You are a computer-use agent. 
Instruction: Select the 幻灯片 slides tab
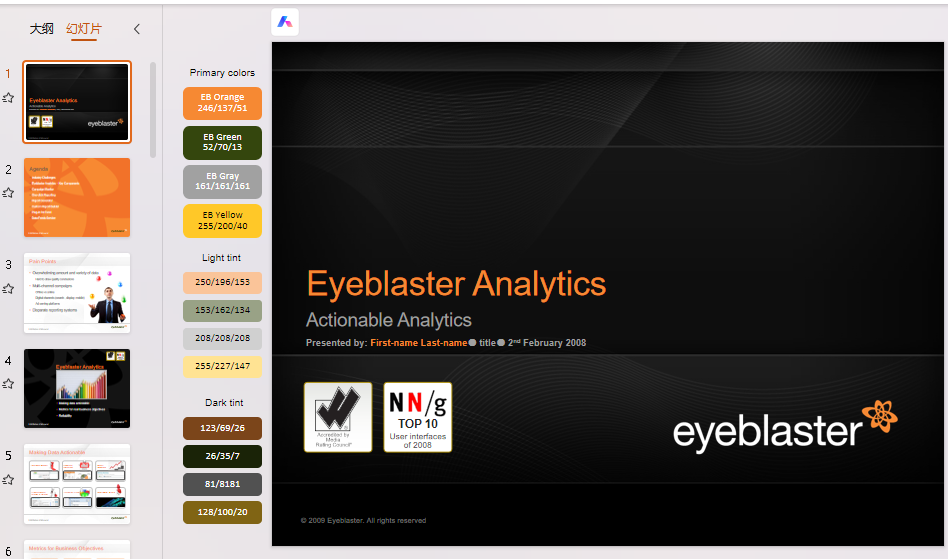pyautogui.click(x=84, y=28)
